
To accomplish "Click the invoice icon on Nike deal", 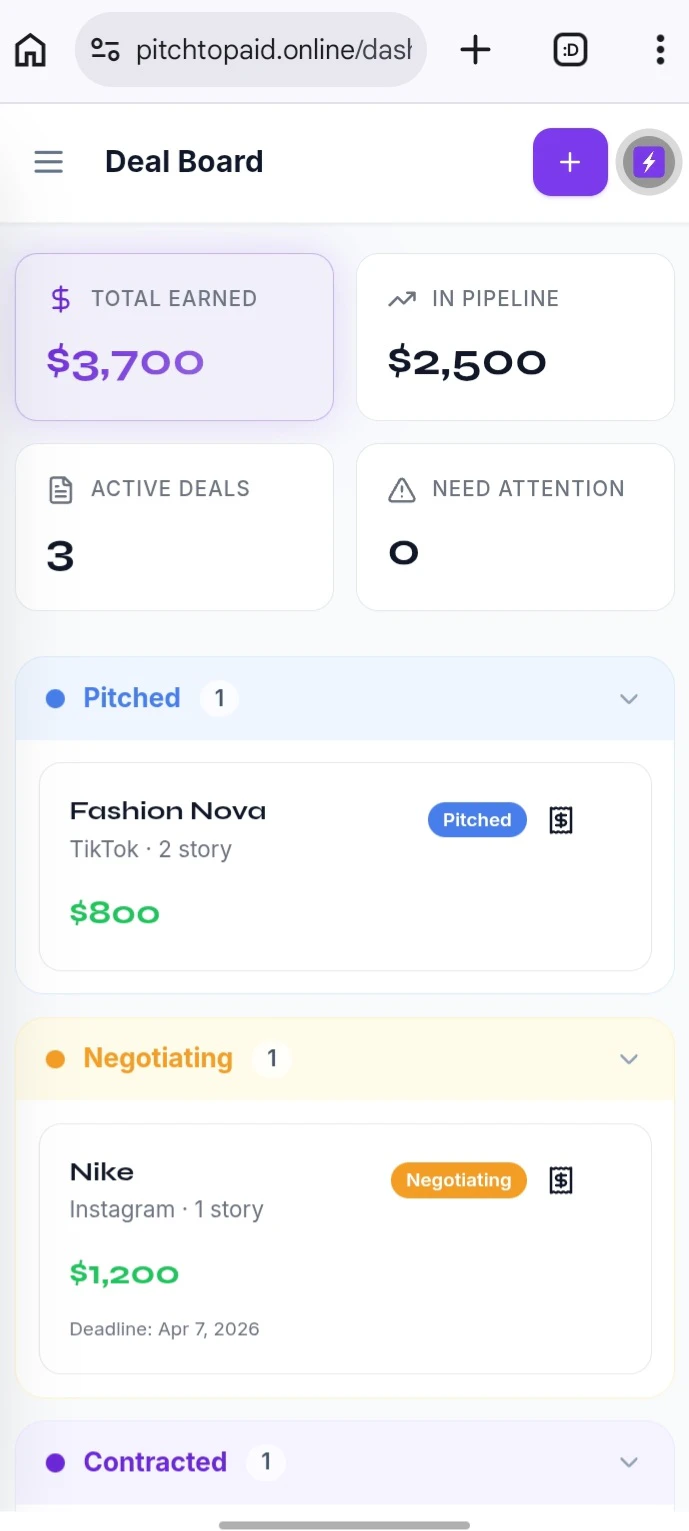I will click(561, 1181).
